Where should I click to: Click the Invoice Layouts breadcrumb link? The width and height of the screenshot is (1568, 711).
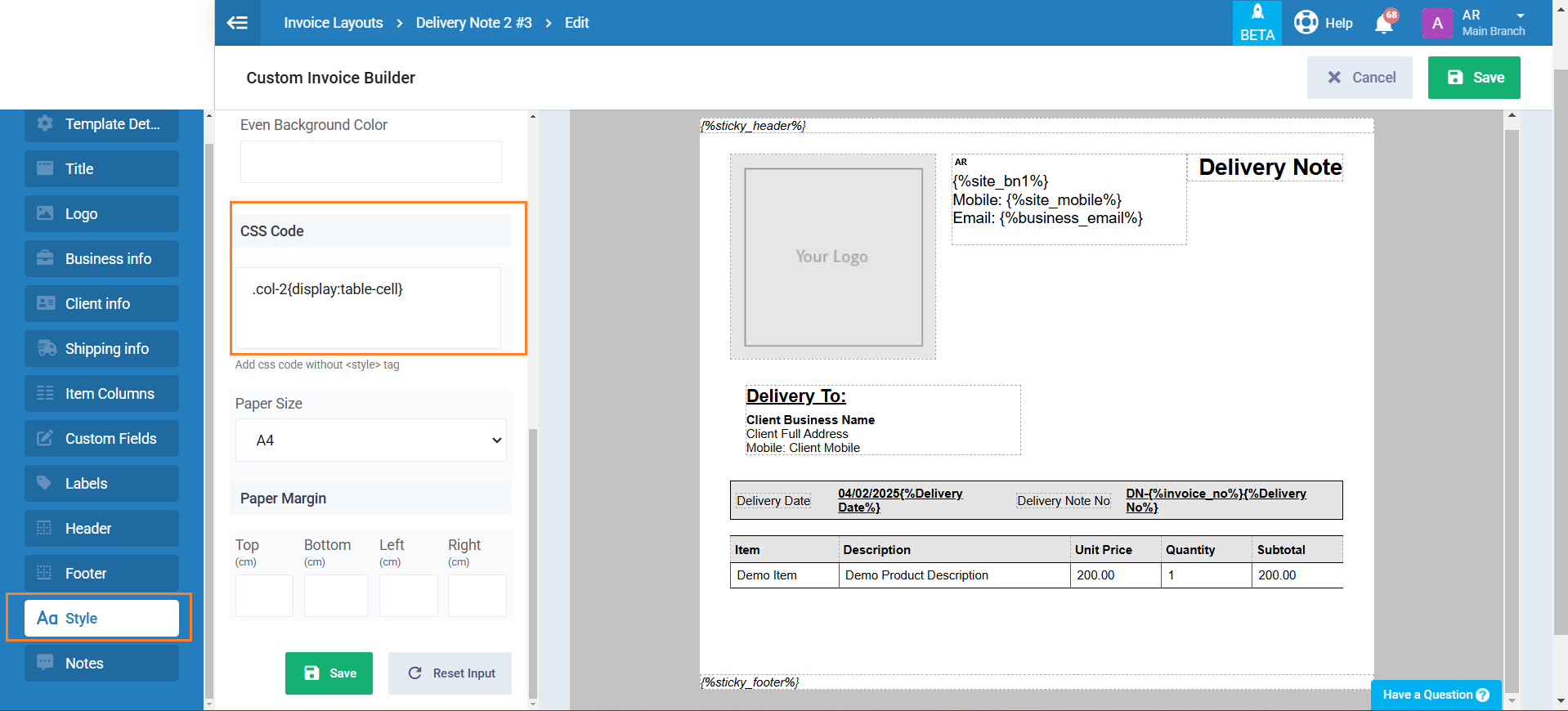[333, 23]
